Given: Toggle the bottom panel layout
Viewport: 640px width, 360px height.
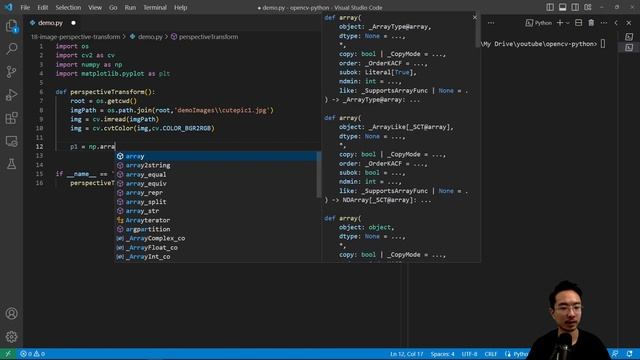Looking at the screenshot, I should coord(562,7).
